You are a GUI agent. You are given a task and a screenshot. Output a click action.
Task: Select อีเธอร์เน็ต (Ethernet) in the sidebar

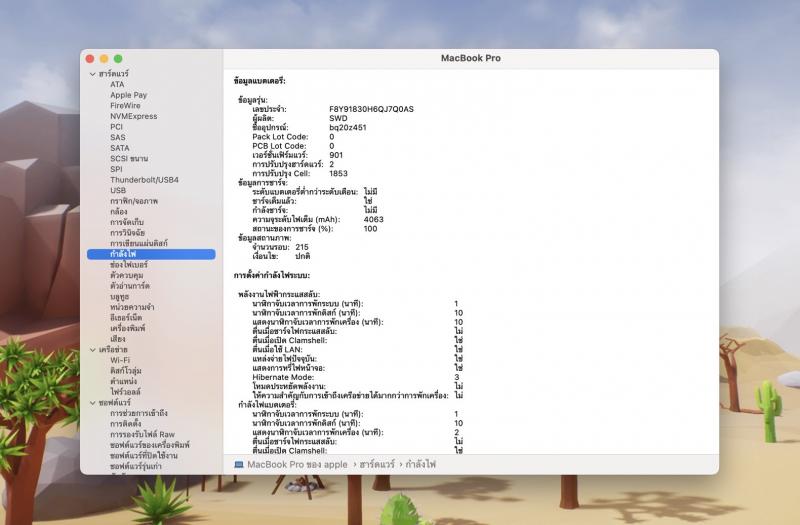[x=126, y=317]
